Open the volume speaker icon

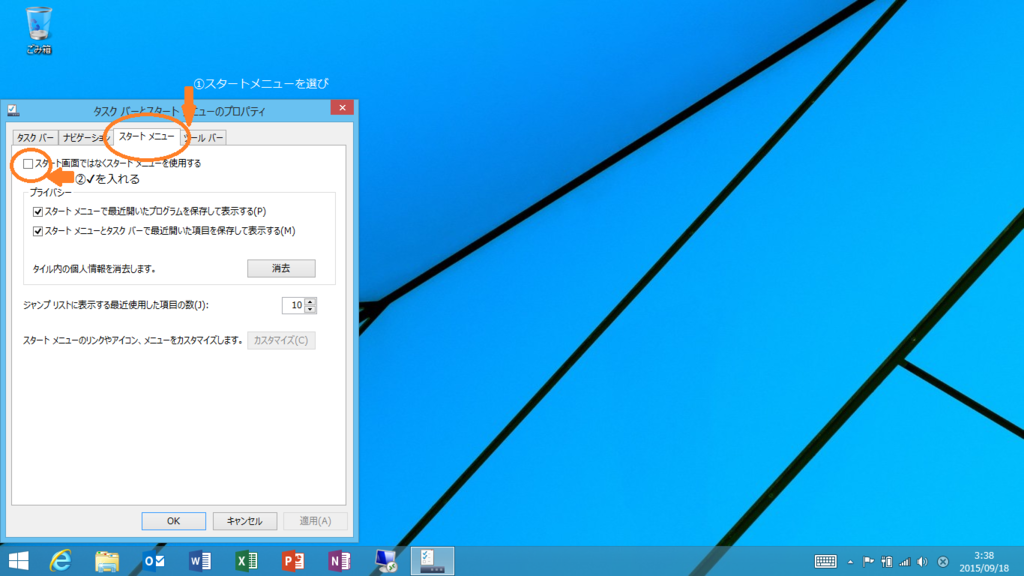922,562
